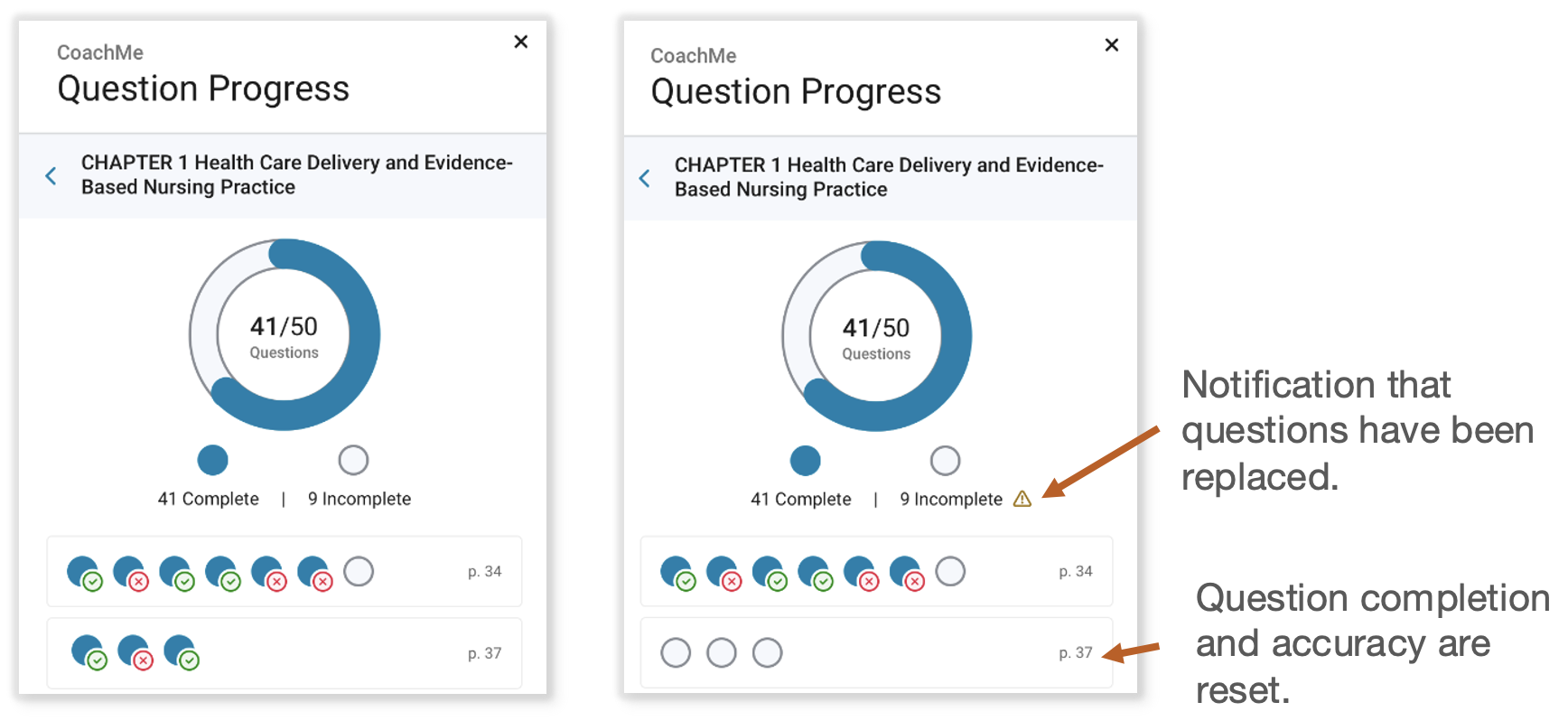Open the p. 34 link in left panel
The image size is (1568, 721).
pos(484,571)
